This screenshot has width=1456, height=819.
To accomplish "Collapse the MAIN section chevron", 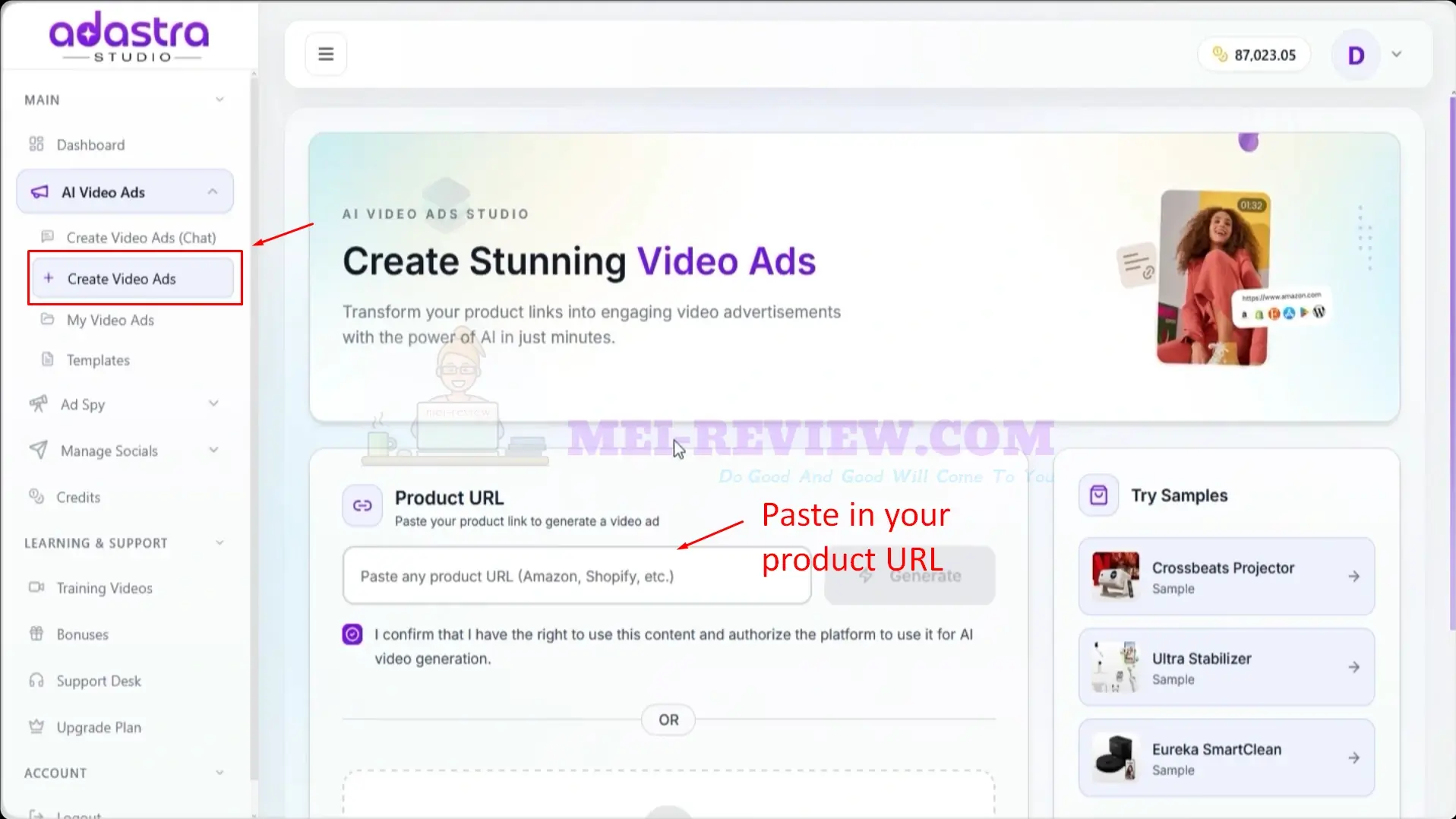I will [x=220, y=100].
